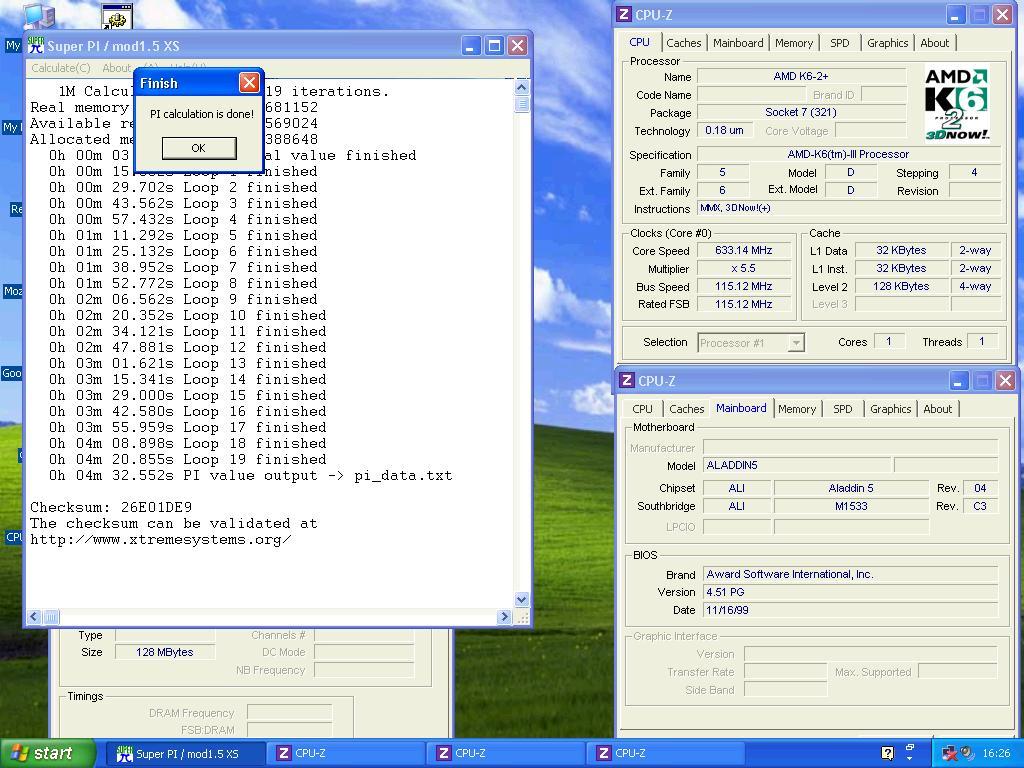Click the Super PI title bar icon
This screenshot has width=1024, height=768.
click(x=36, y=46)
